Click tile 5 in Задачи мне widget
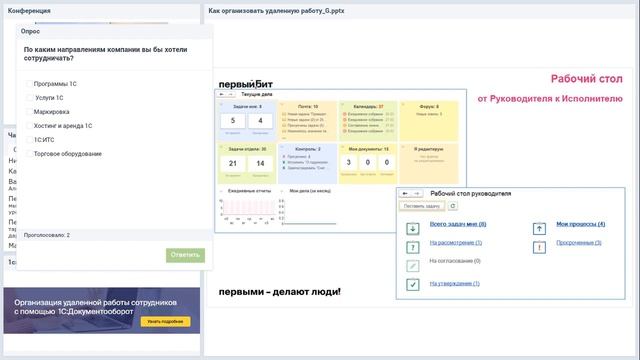The image size is (640, 360). click(x=233, y=121)
